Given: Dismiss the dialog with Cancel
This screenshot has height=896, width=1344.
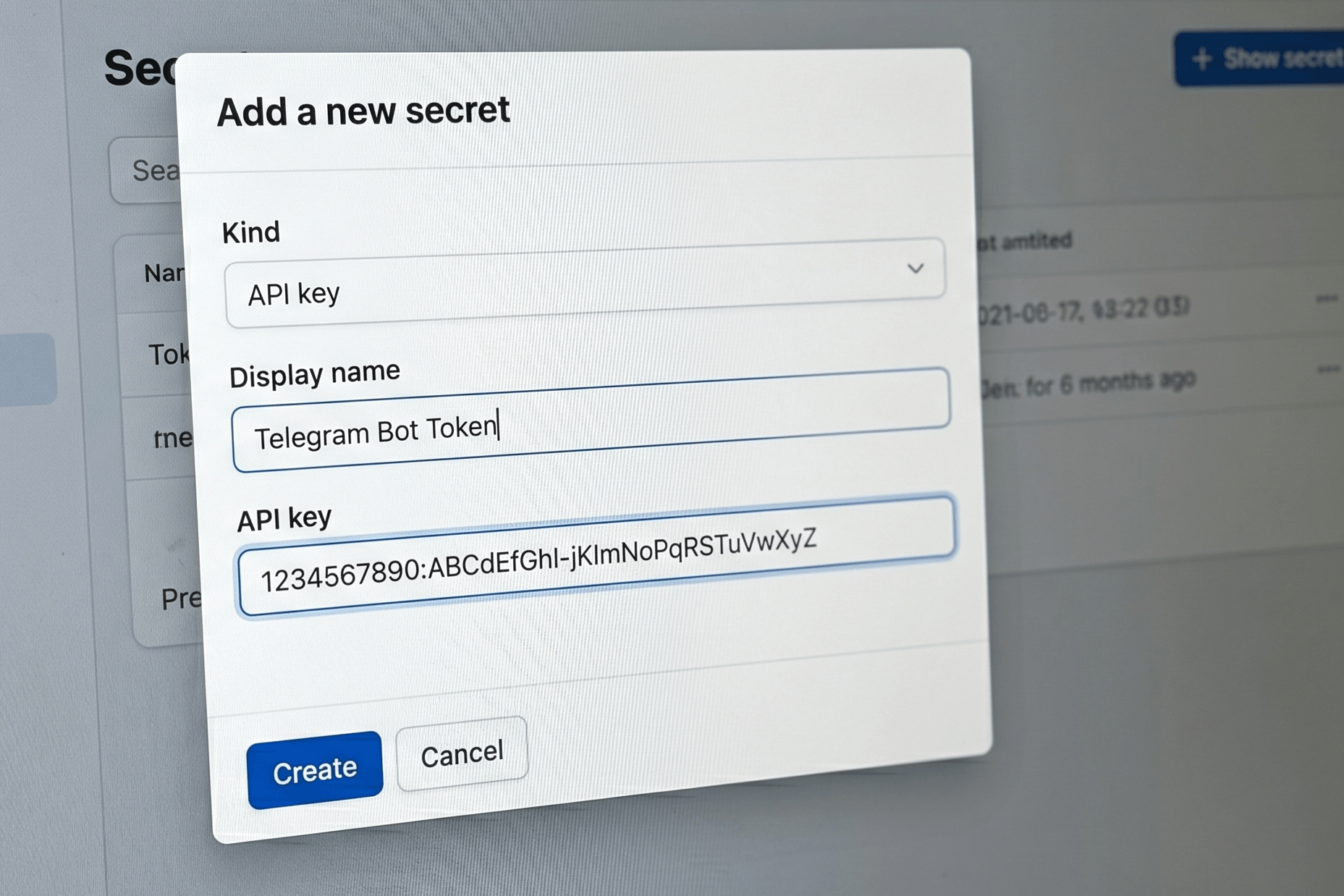Looking at the screenshot, I should (x=461, y=753).
